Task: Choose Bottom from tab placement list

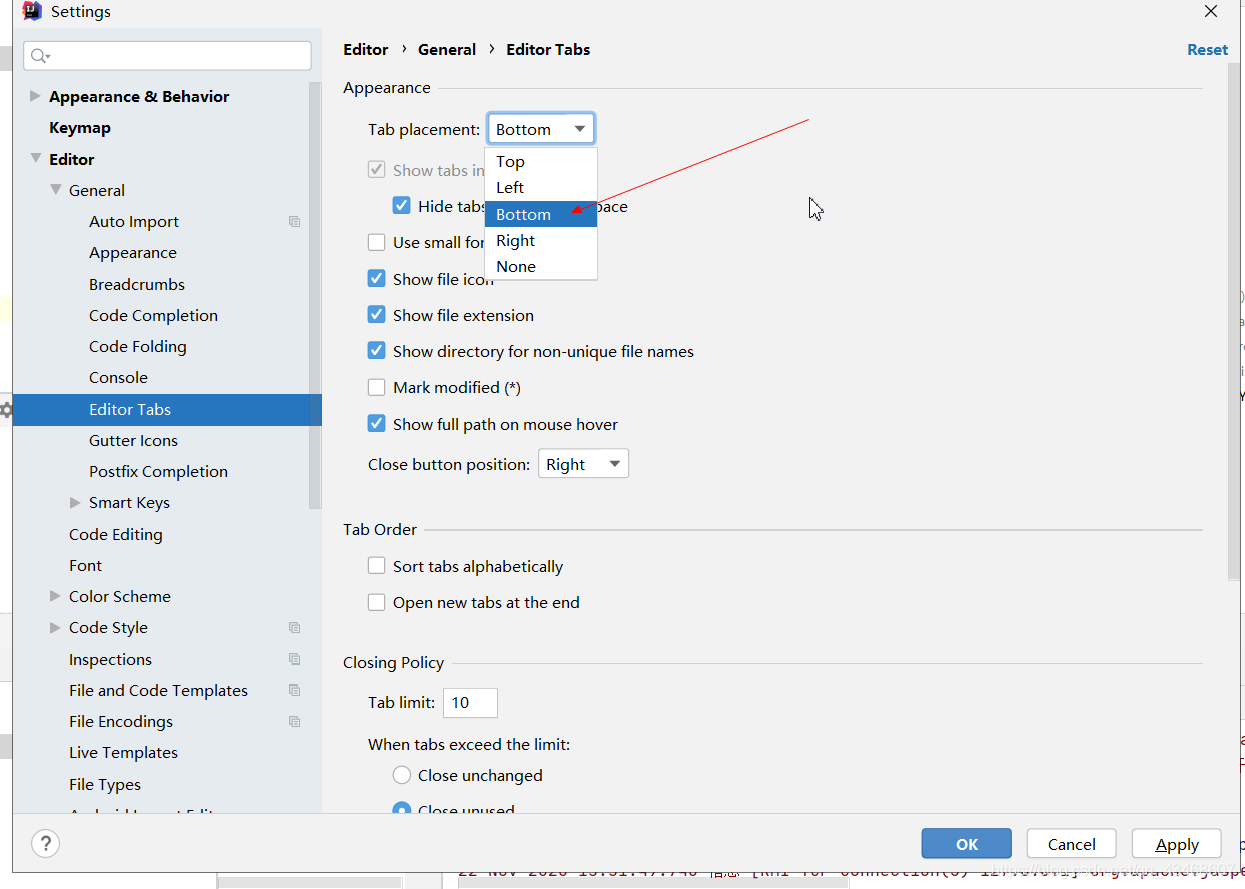Action: click(x=541, y=214)
